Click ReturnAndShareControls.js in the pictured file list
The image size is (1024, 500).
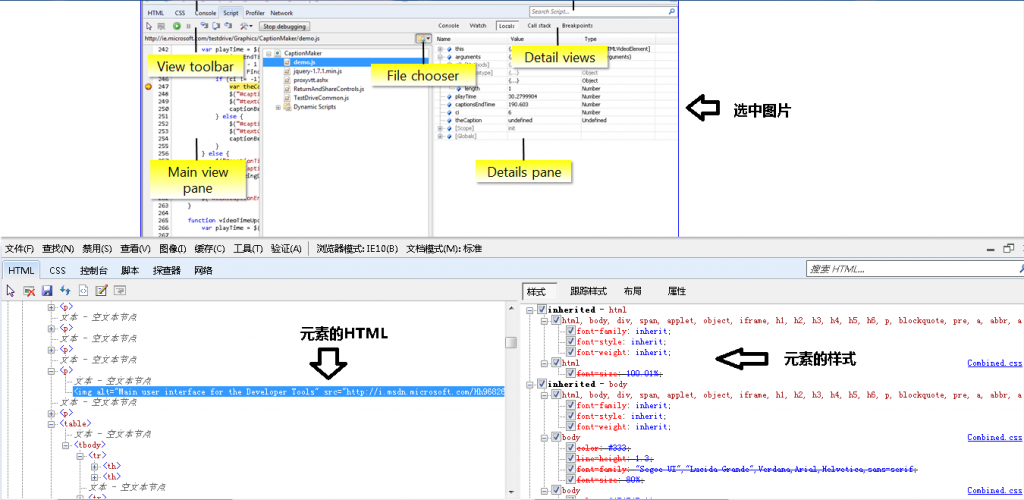tap(328, 89)
